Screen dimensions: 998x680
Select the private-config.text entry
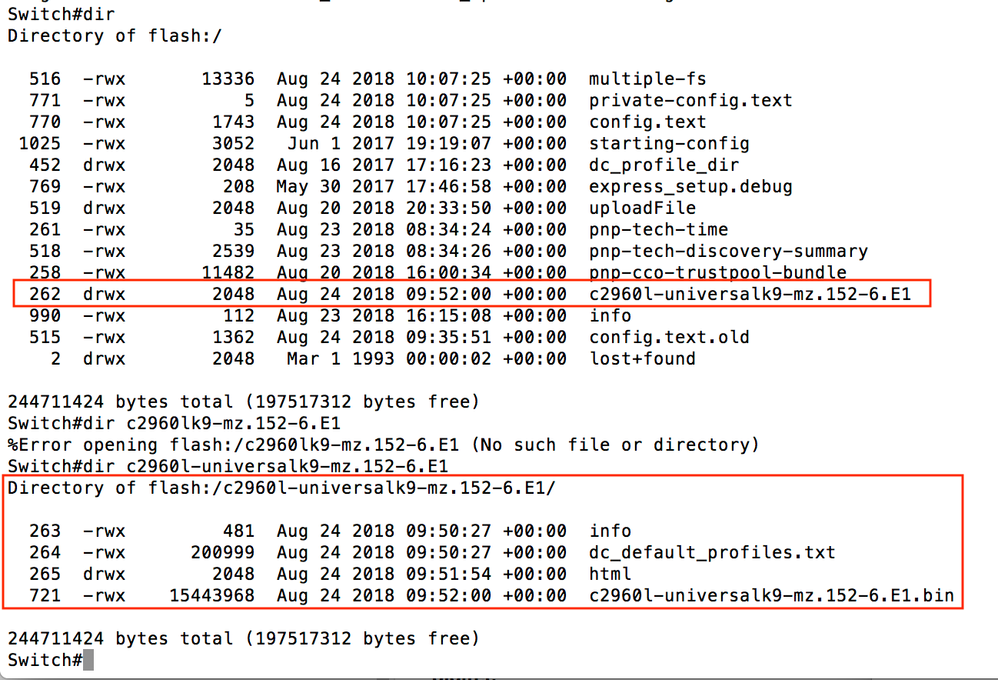691,101
